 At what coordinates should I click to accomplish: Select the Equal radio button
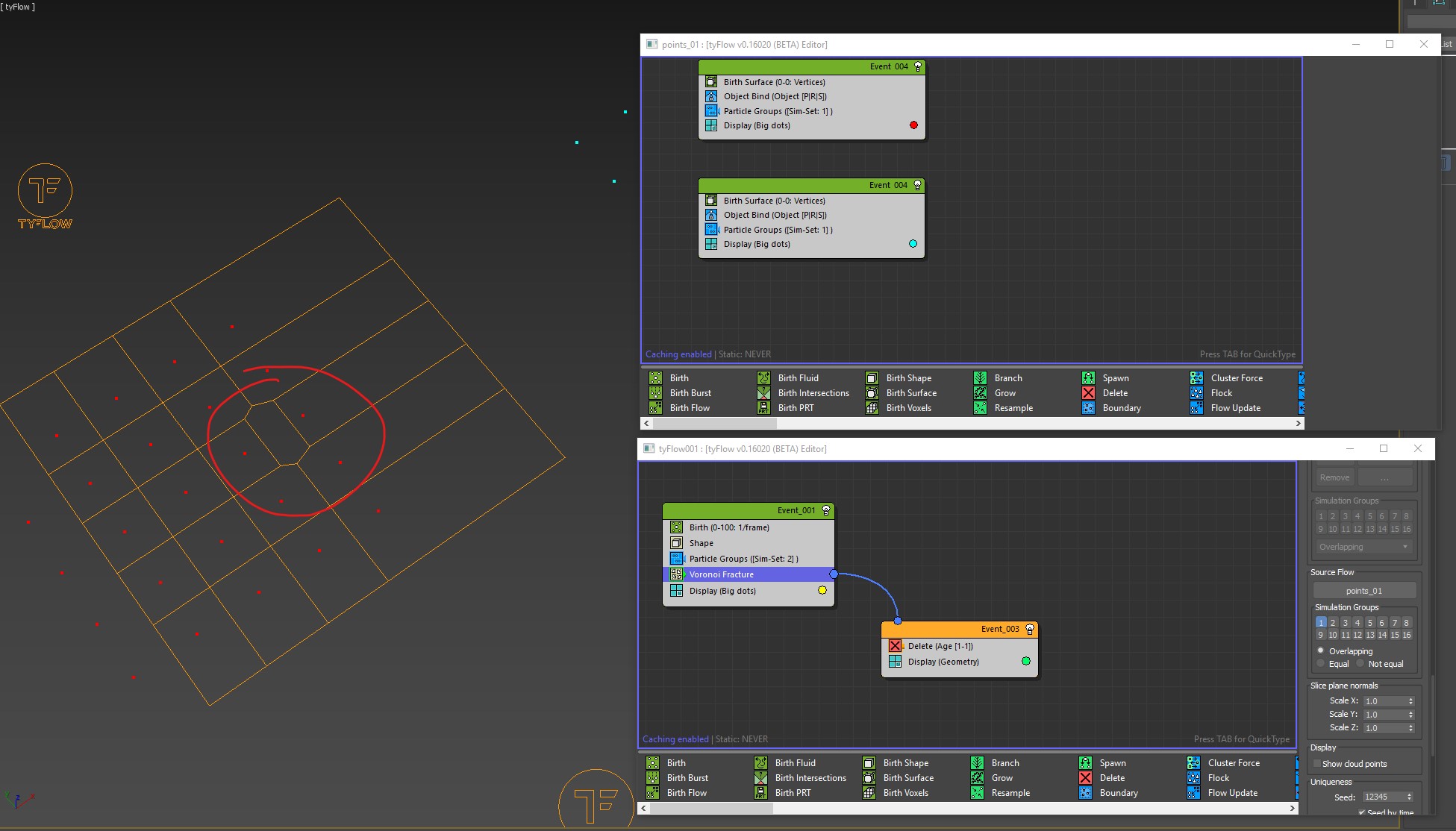[1320, 663]
